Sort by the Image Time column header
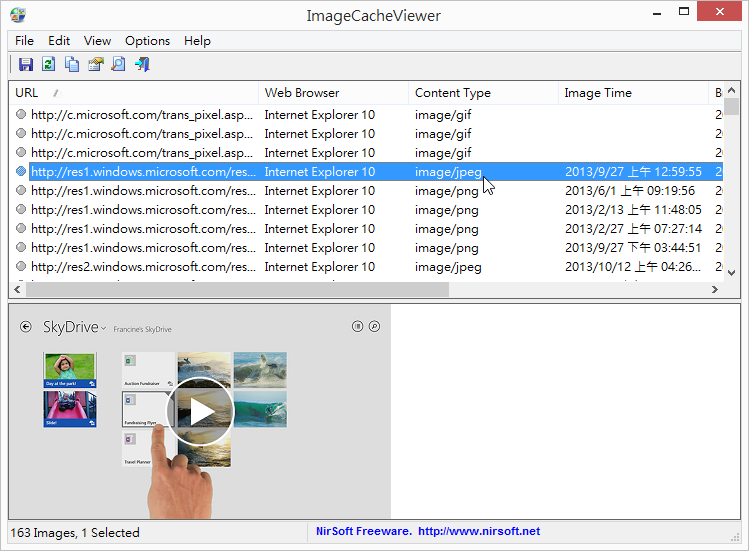The image size is (749, 551). (633, 93)
